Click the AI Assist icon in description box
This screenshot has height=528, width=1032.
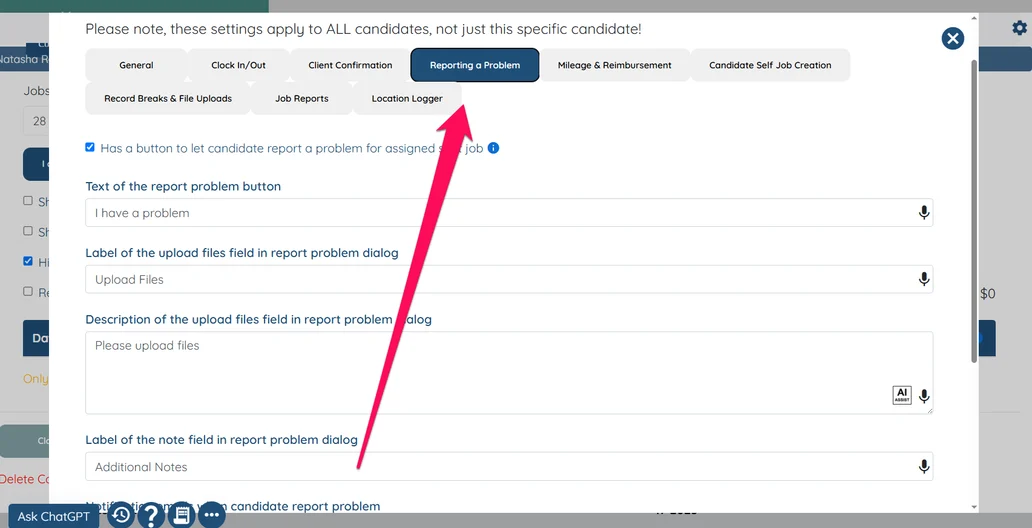click(x=902, y=395)
